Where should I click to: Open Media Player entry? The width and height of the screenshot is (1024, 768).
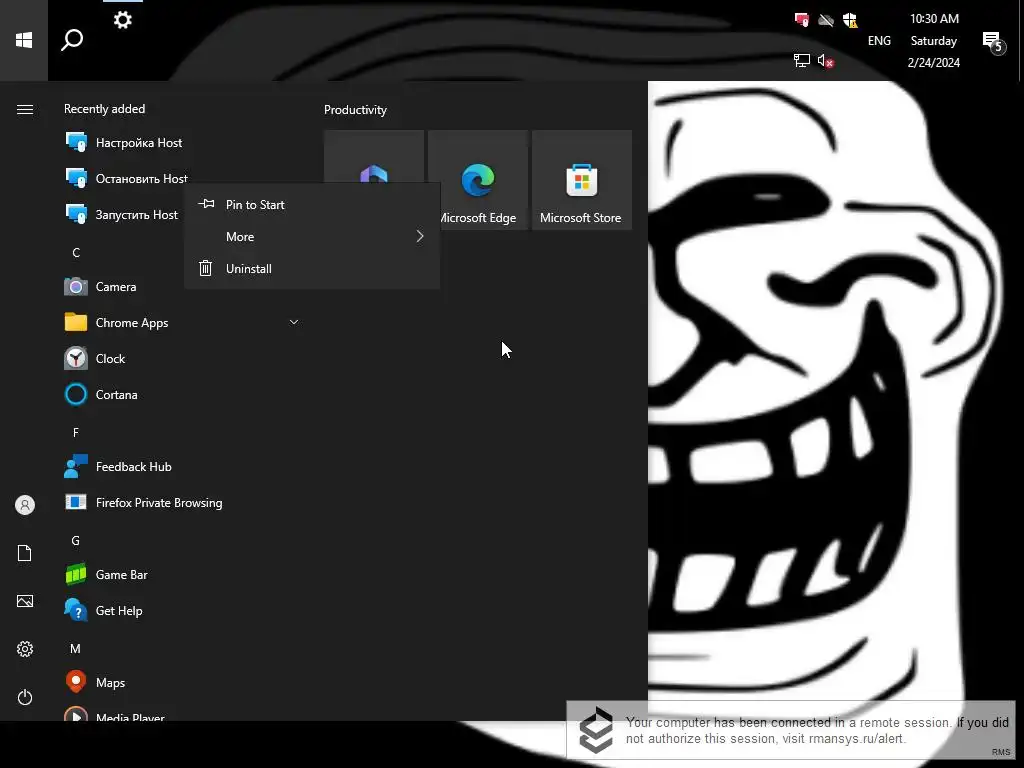[x=183, y=713]
